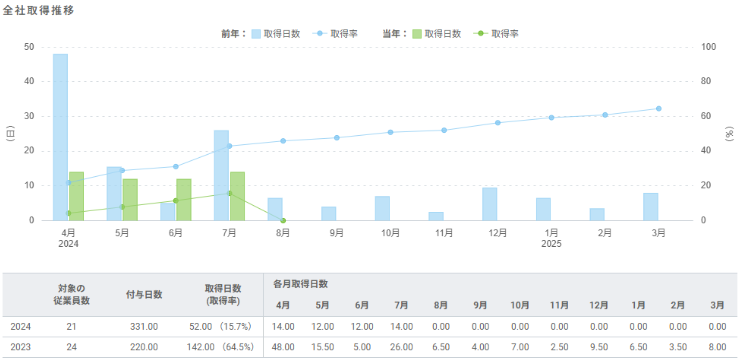Click 15.50 in 2023 May column
Screen dimensions: 740x362
pyautogui.click(x=323, y=347)
